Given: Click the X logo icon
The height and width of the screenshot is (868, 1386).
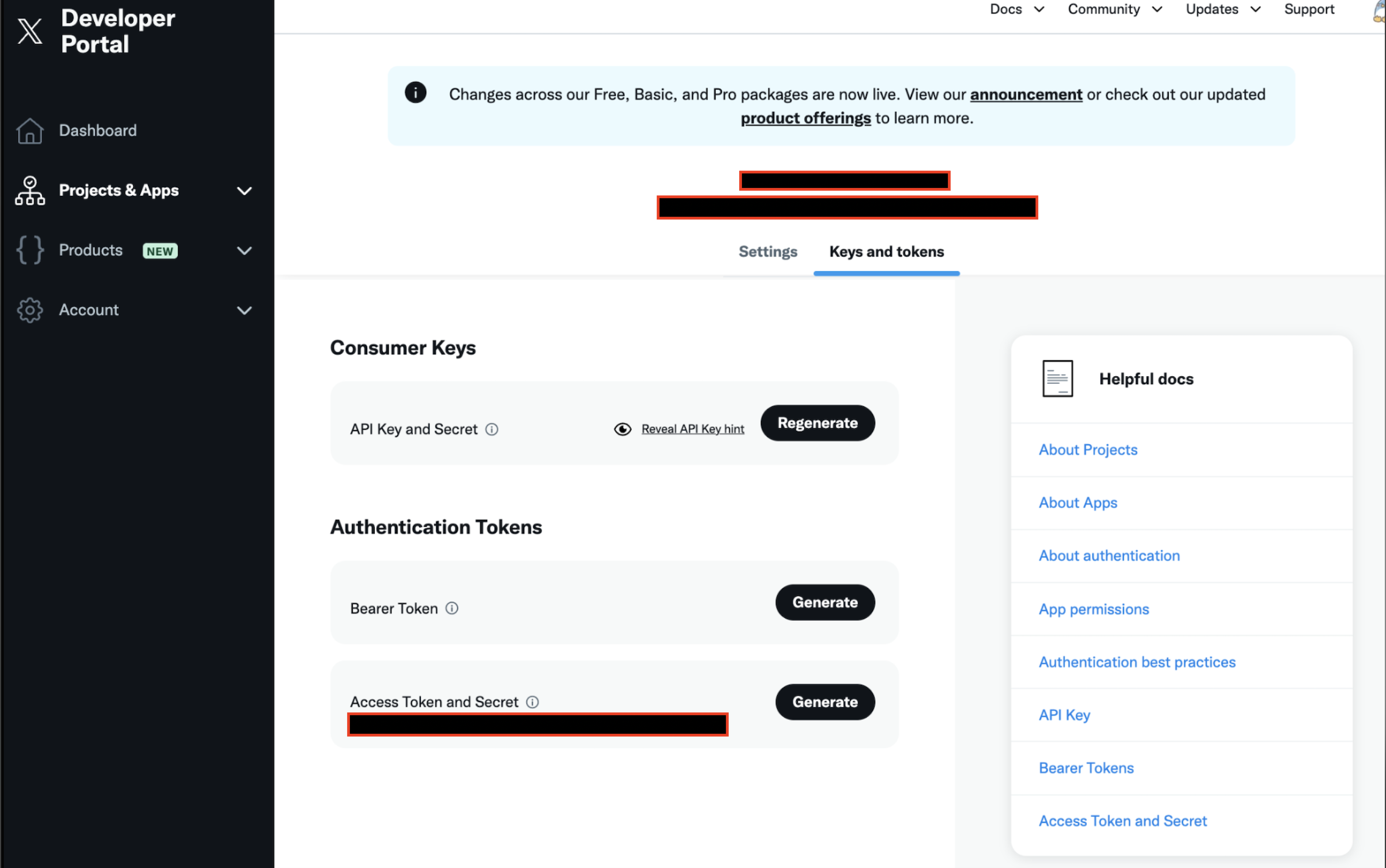Looking at the screenshot, I should tap(30, 31).
